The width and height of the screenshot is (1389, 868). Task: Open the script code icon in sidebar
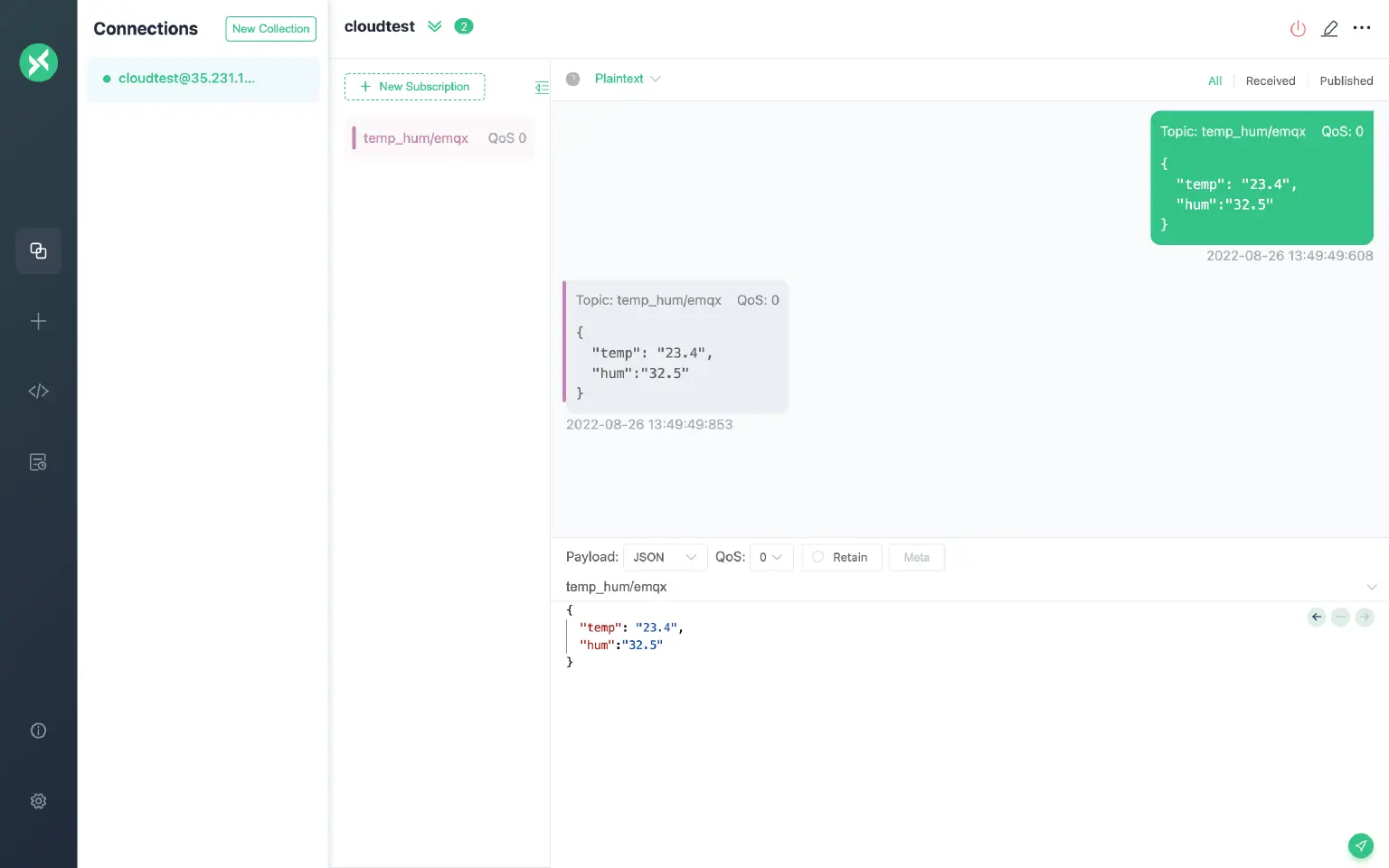[38, 392]
